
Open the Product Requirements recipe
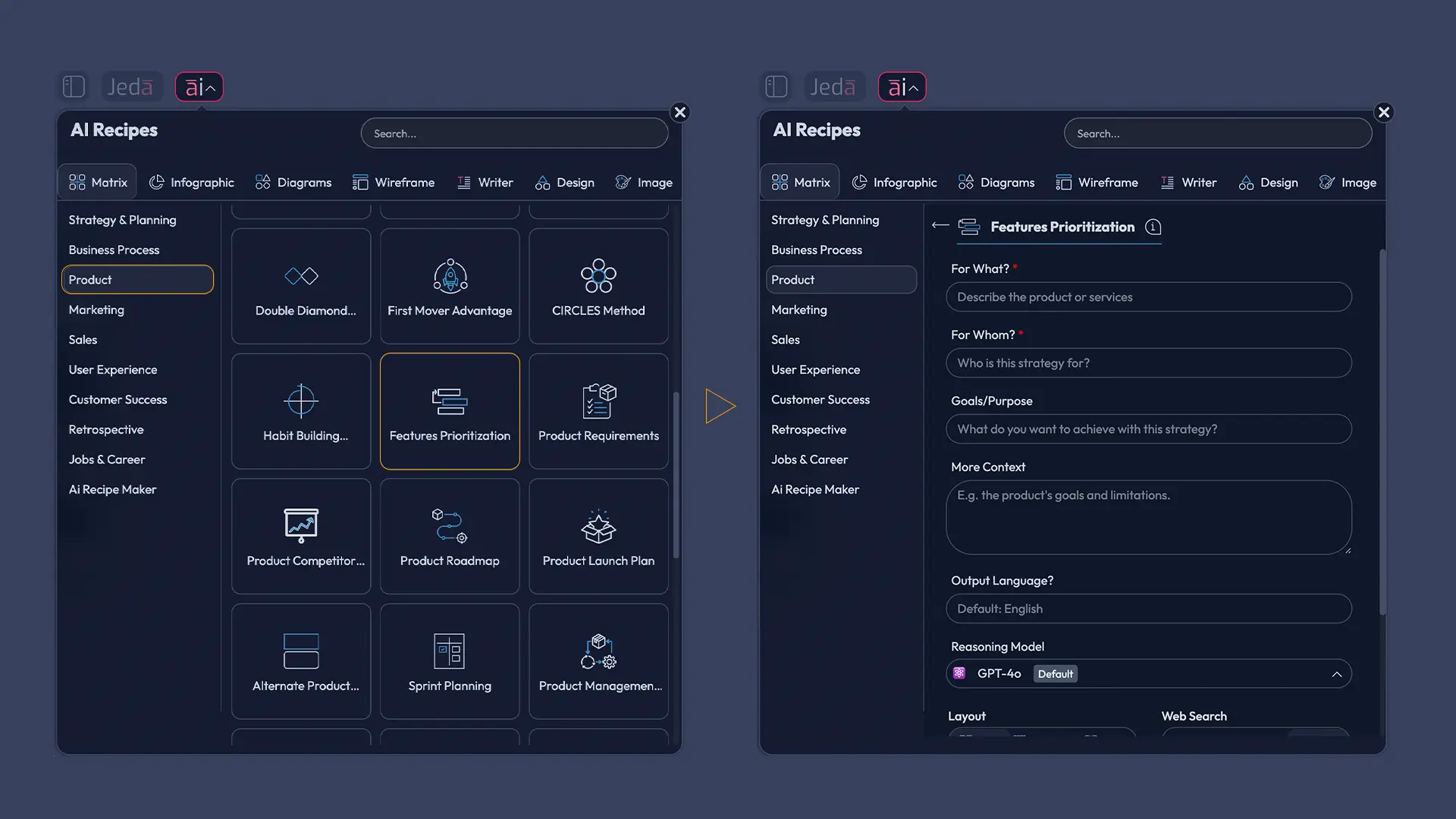pos(598,411)
